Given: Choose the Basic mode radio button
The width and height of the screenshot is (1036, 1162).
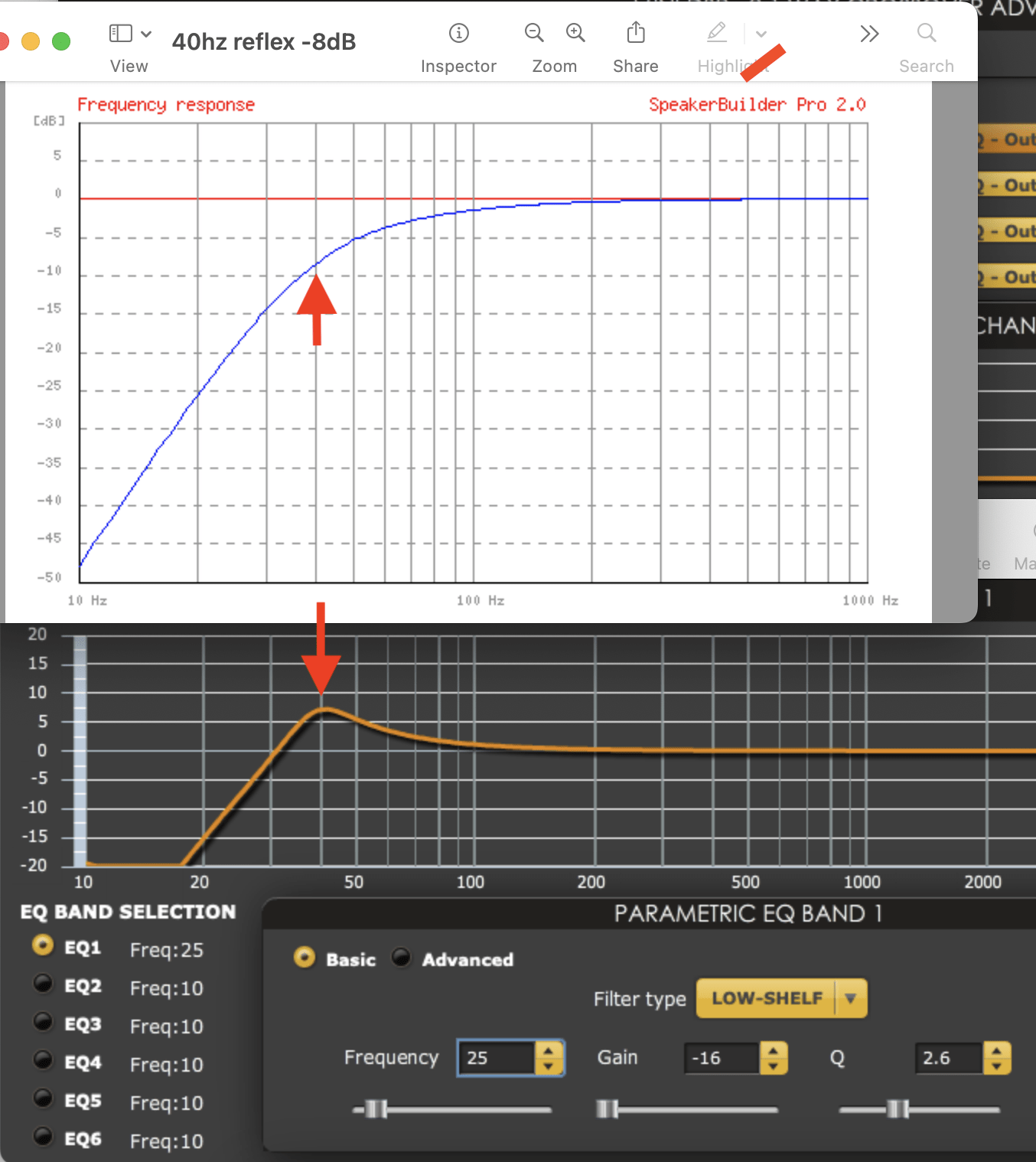Looking at the screenshot, I should pyautogui.click(x=305, y=958).
